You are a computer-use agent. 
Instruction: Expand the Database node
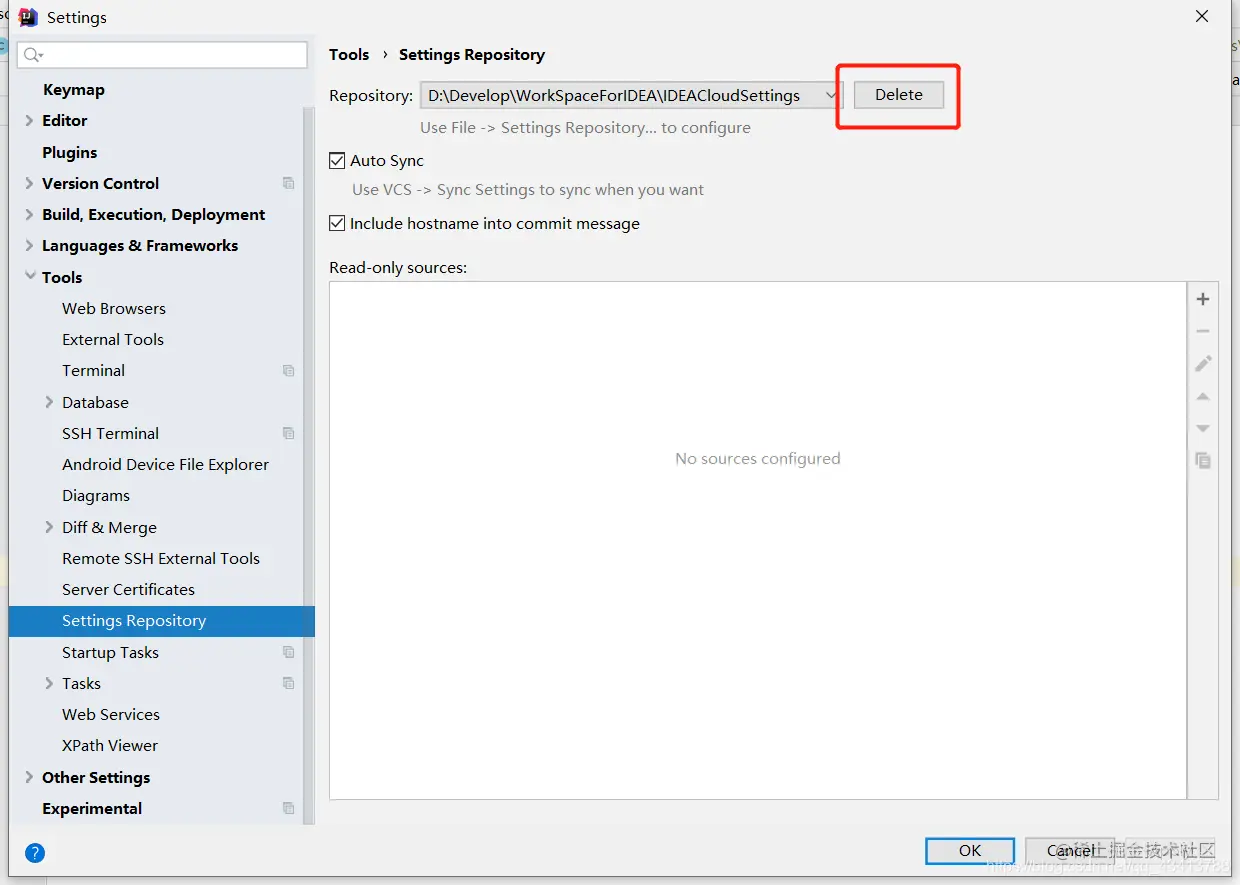(x=50, y=402)
